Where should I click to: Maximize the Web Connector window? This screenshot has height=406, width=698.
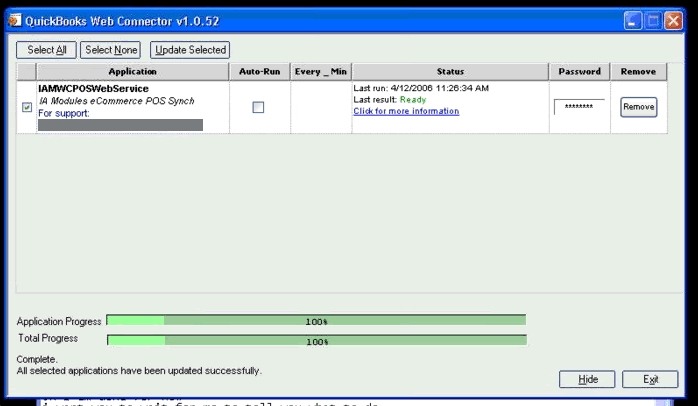653,21
